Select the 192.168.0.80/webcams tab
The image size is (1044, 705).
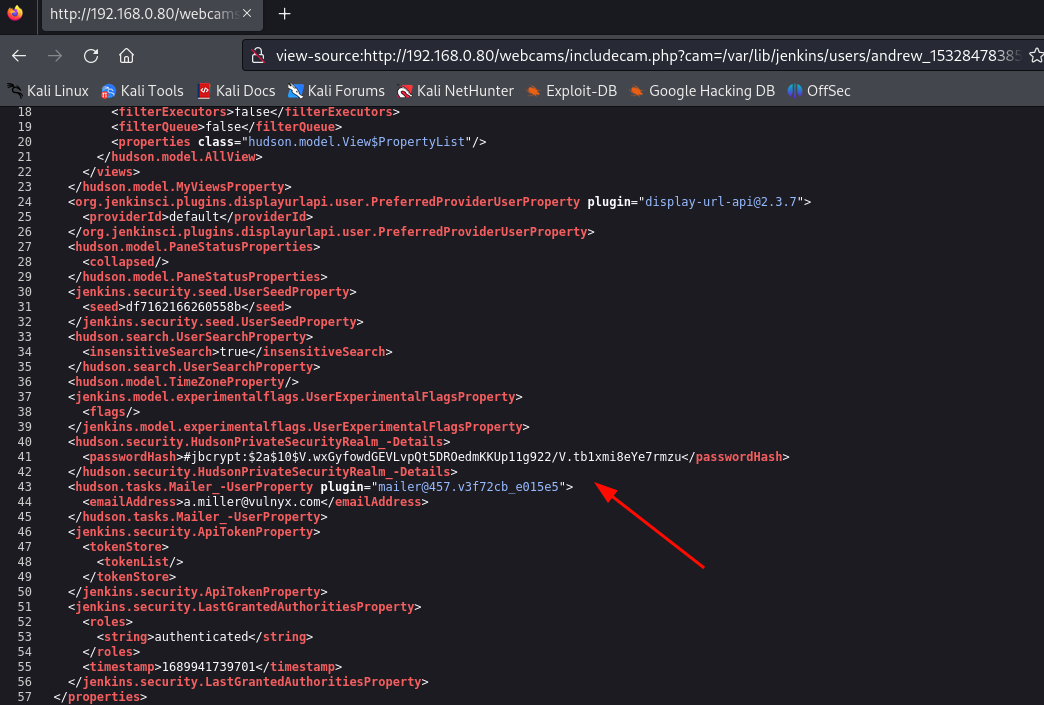pos(152,14)
